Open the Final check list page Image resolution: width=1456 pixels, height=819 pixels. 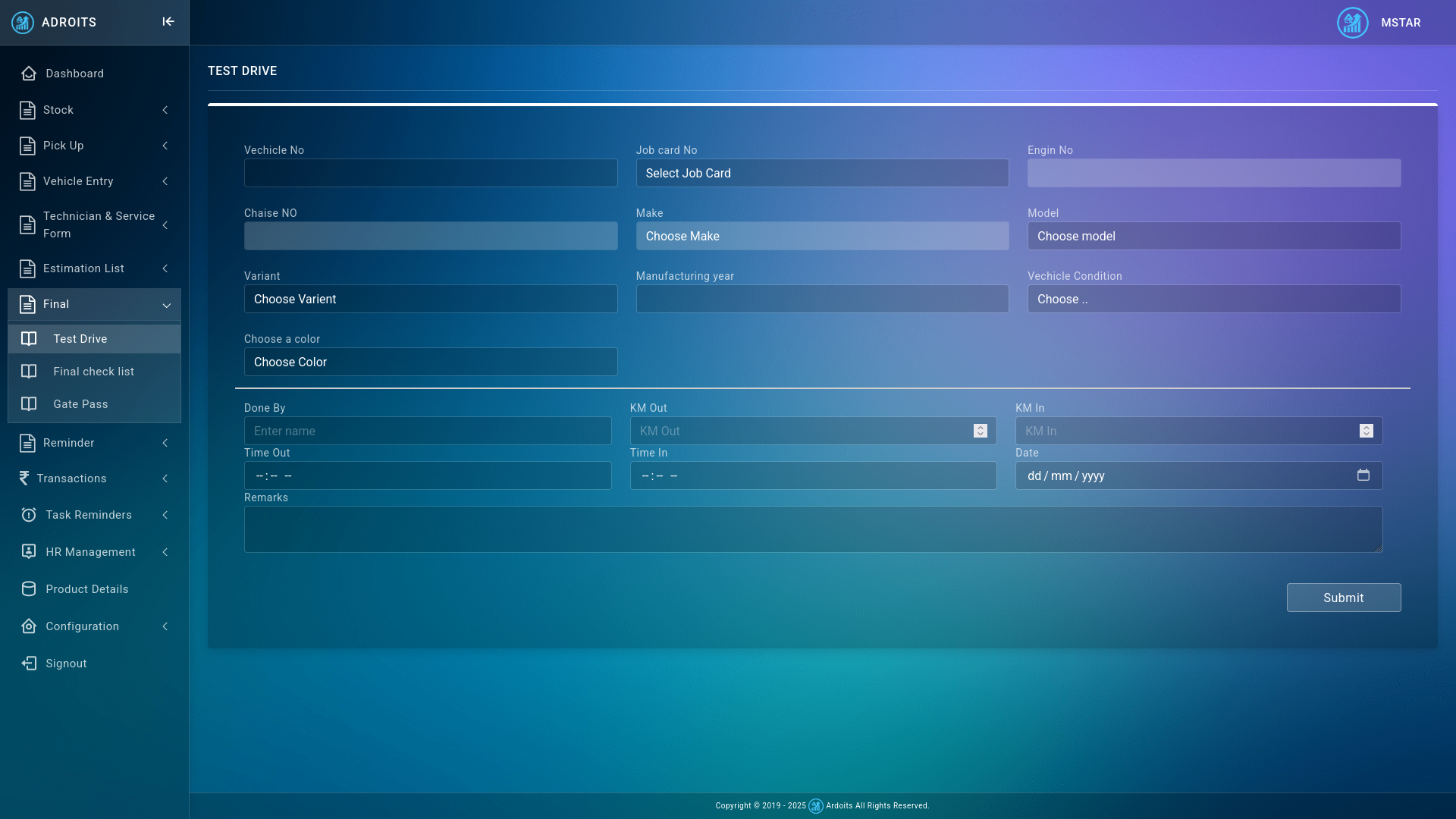point(93,372)
